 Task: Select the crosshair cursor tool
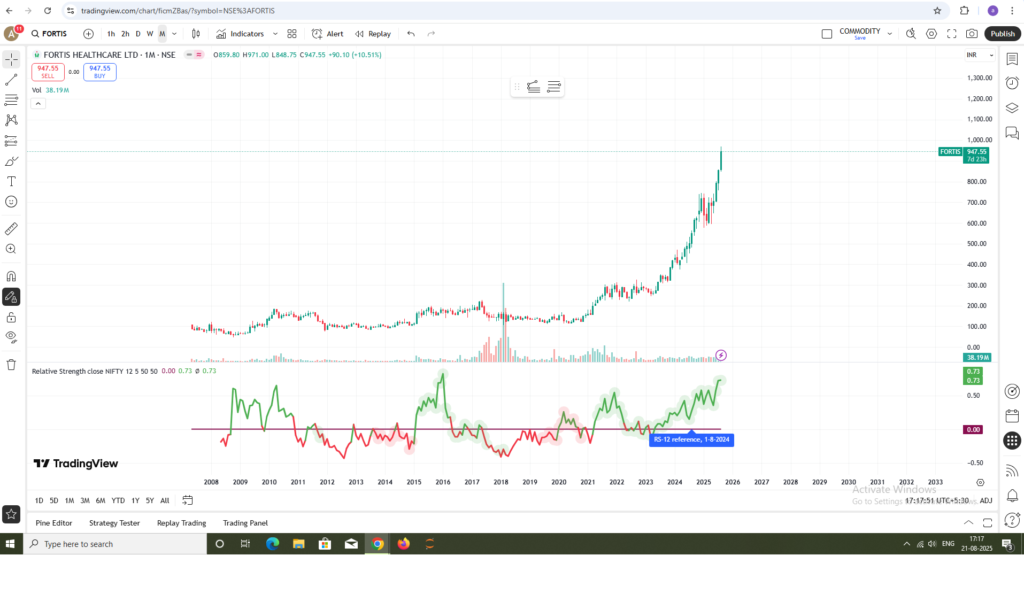tap(11, 59)
